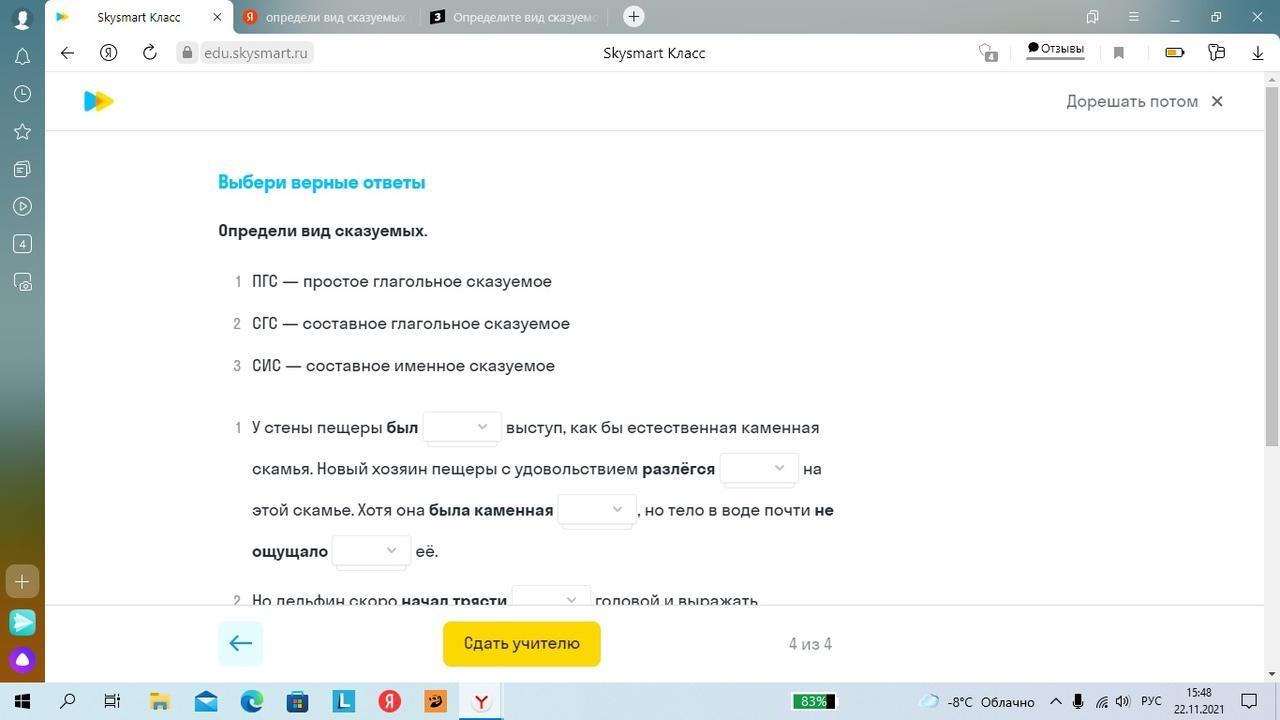Open dropdown after «была каменная»

tap(597, 510)
